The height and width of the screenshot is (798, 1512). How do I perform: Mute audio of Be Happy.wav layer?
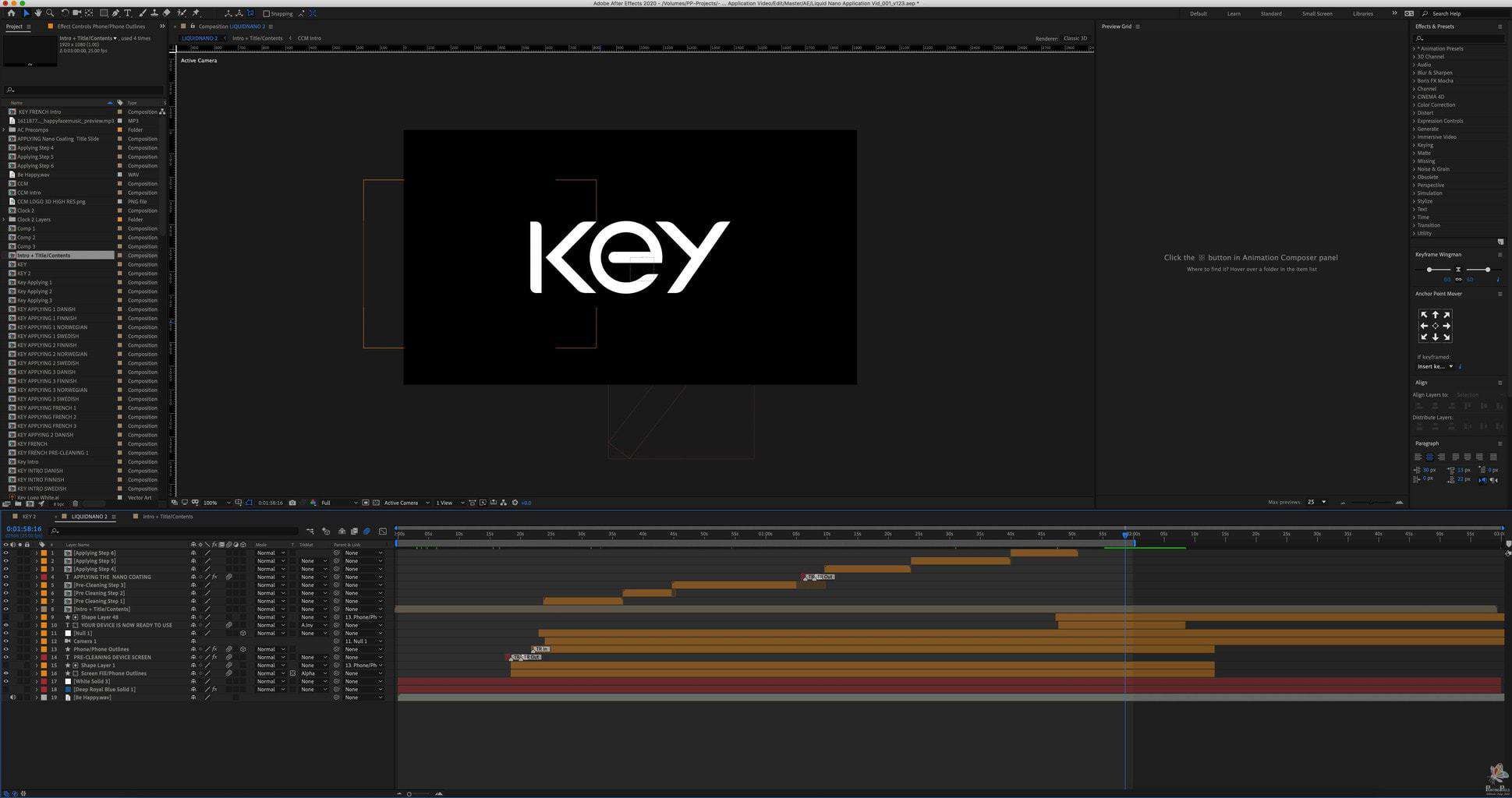click(x=12, y=697)
